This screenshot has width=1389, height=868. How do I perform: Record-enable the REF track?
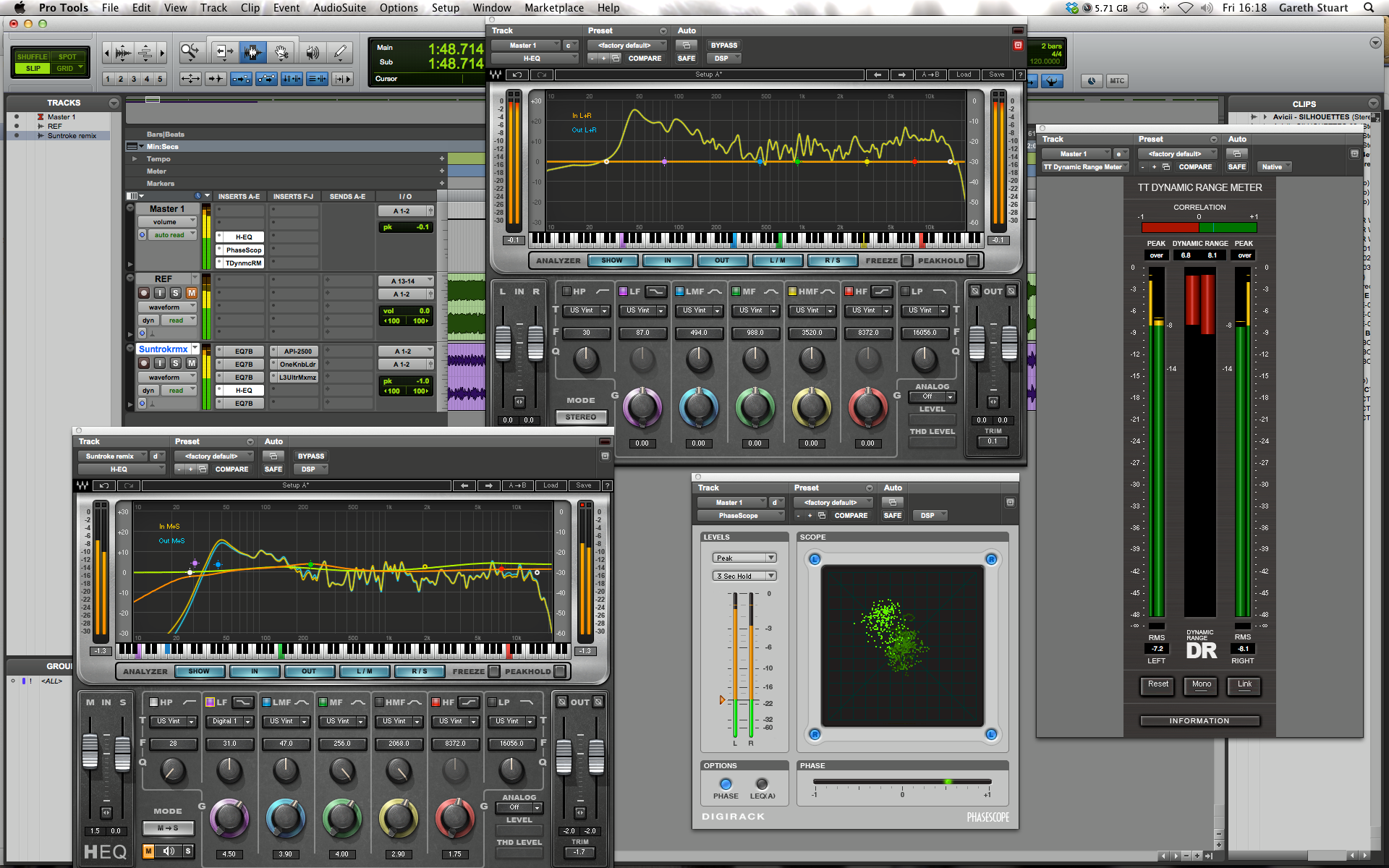(x=144, y=293)
